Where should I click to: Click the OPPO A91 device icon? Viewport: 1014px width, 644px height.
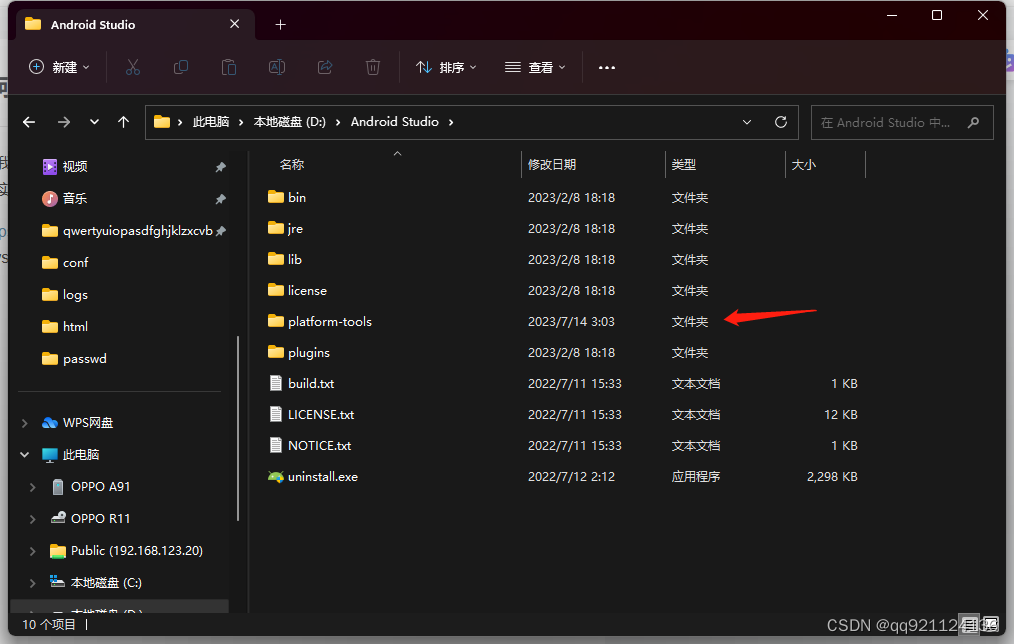click(x=58, y=487)
